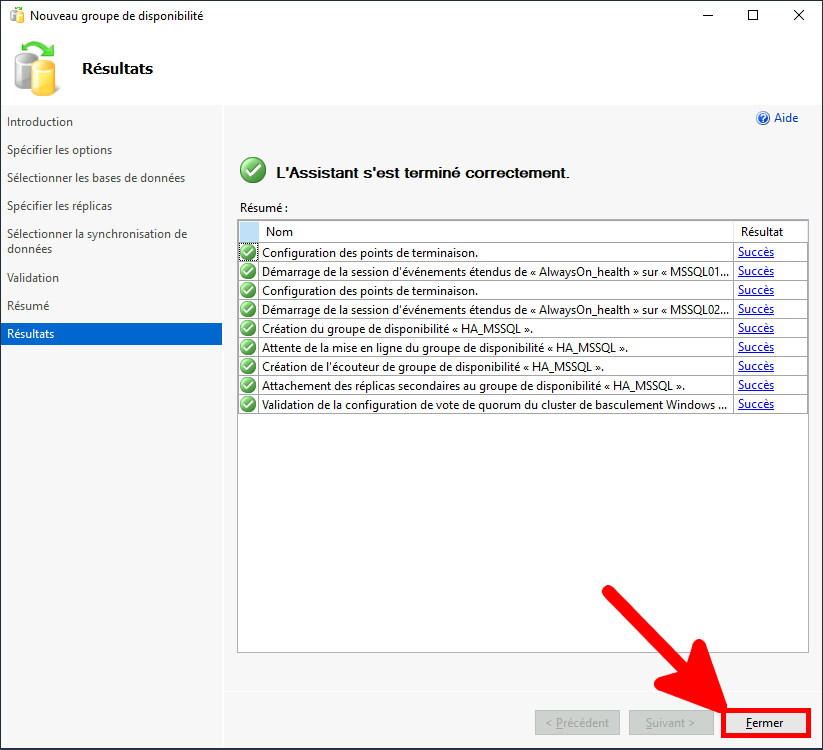Open the Succès link for "Attente de la mise en ligne"
The height and width of the screenshot is (750, 823).
point(755,347)
